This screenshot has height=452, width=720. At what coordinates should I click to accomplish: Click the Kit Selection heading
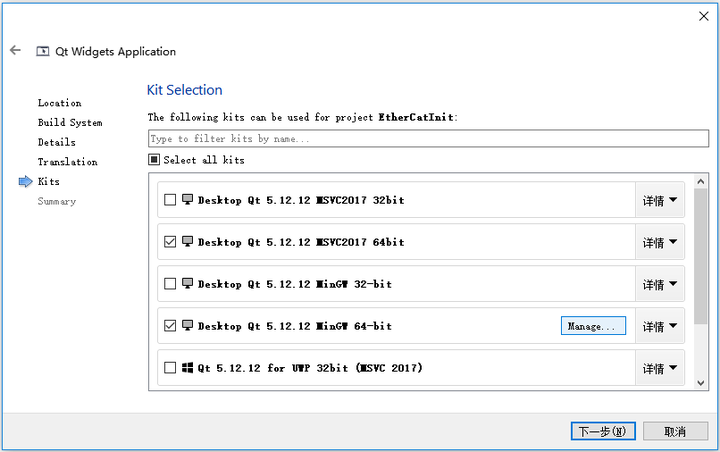[185, 90]
